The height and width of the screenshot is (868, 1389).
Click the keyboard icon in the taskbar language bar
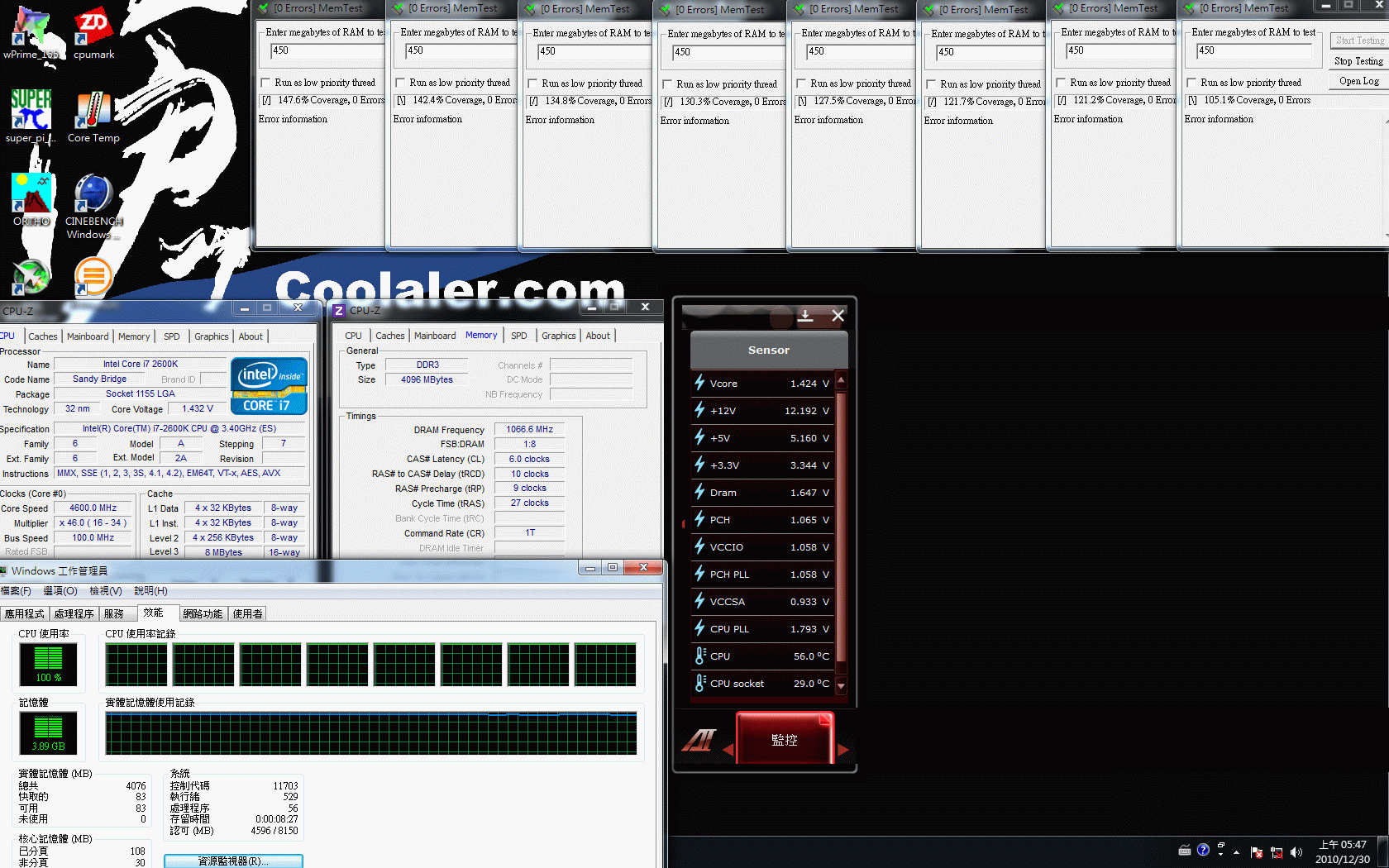(1184, 850)
